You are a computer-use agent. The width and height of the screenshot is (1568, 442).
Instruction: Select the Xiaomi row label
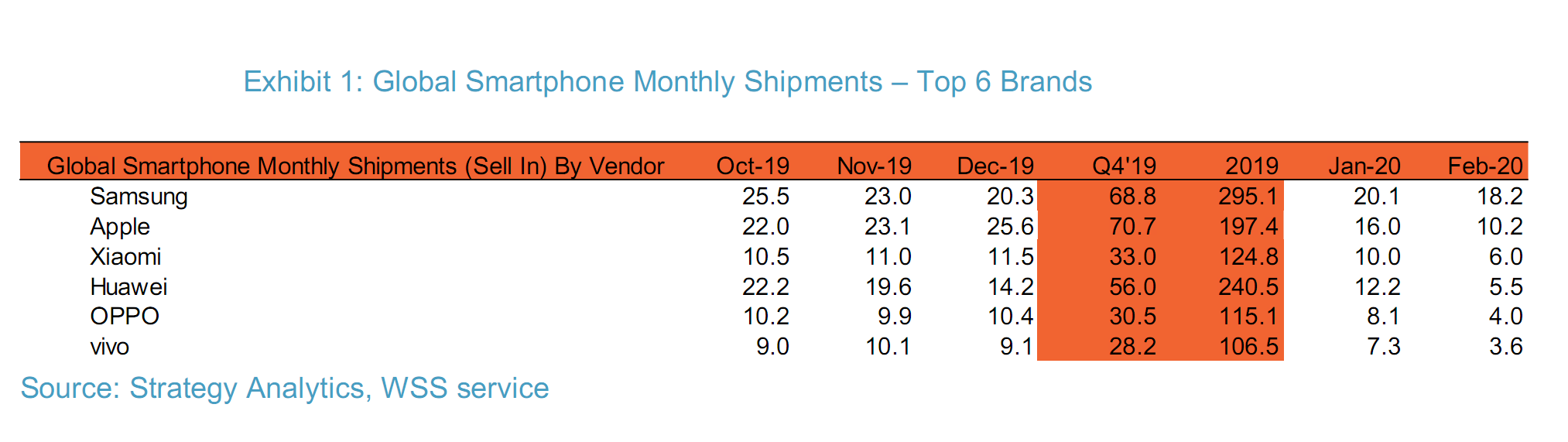[x=125, y=257]
